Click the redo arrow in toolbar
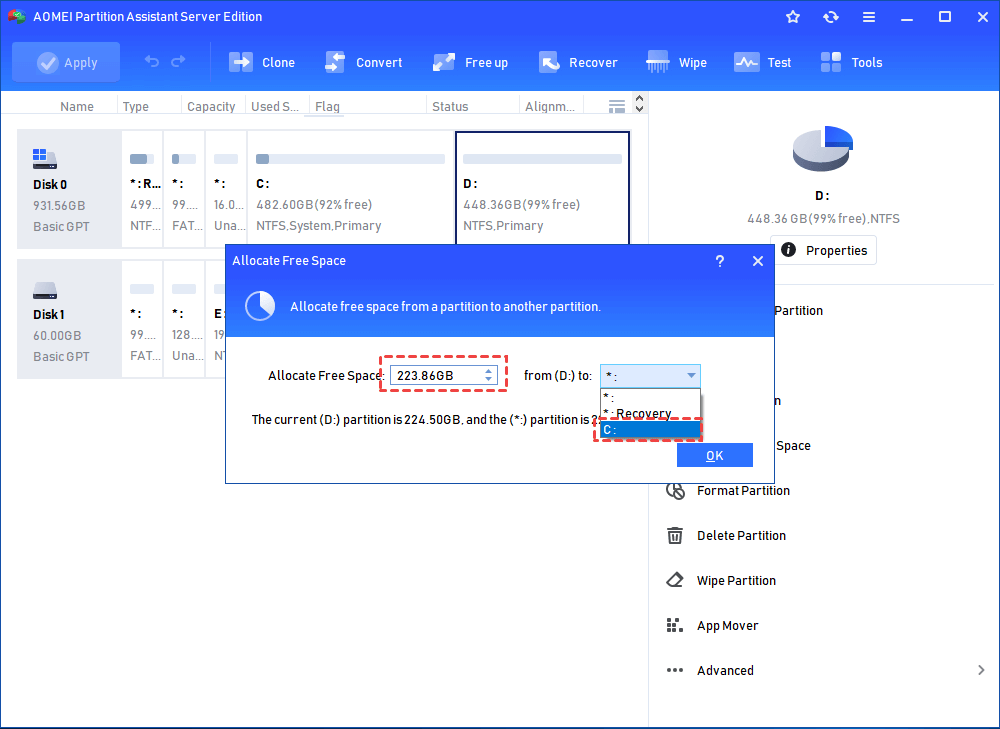This screenshot has height=729, width=1000. click(x=178, y=61)
